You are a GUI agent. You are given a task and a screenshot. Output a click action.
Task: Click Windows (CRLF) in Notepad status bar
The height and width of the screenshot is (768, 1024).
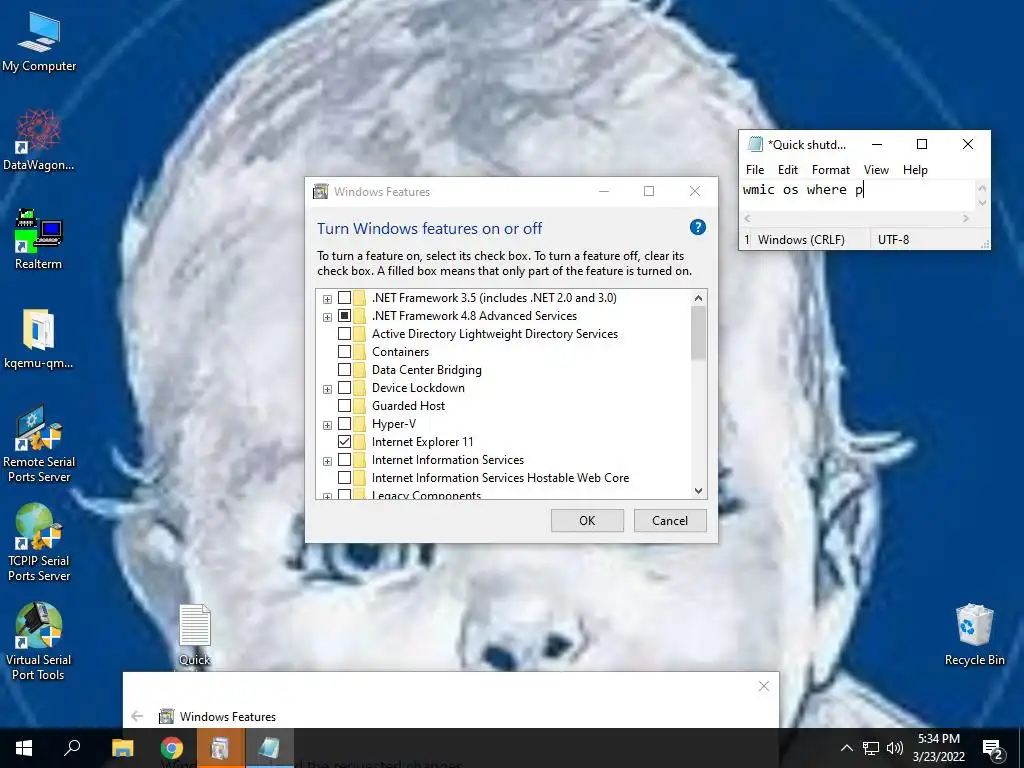point(801,240)
